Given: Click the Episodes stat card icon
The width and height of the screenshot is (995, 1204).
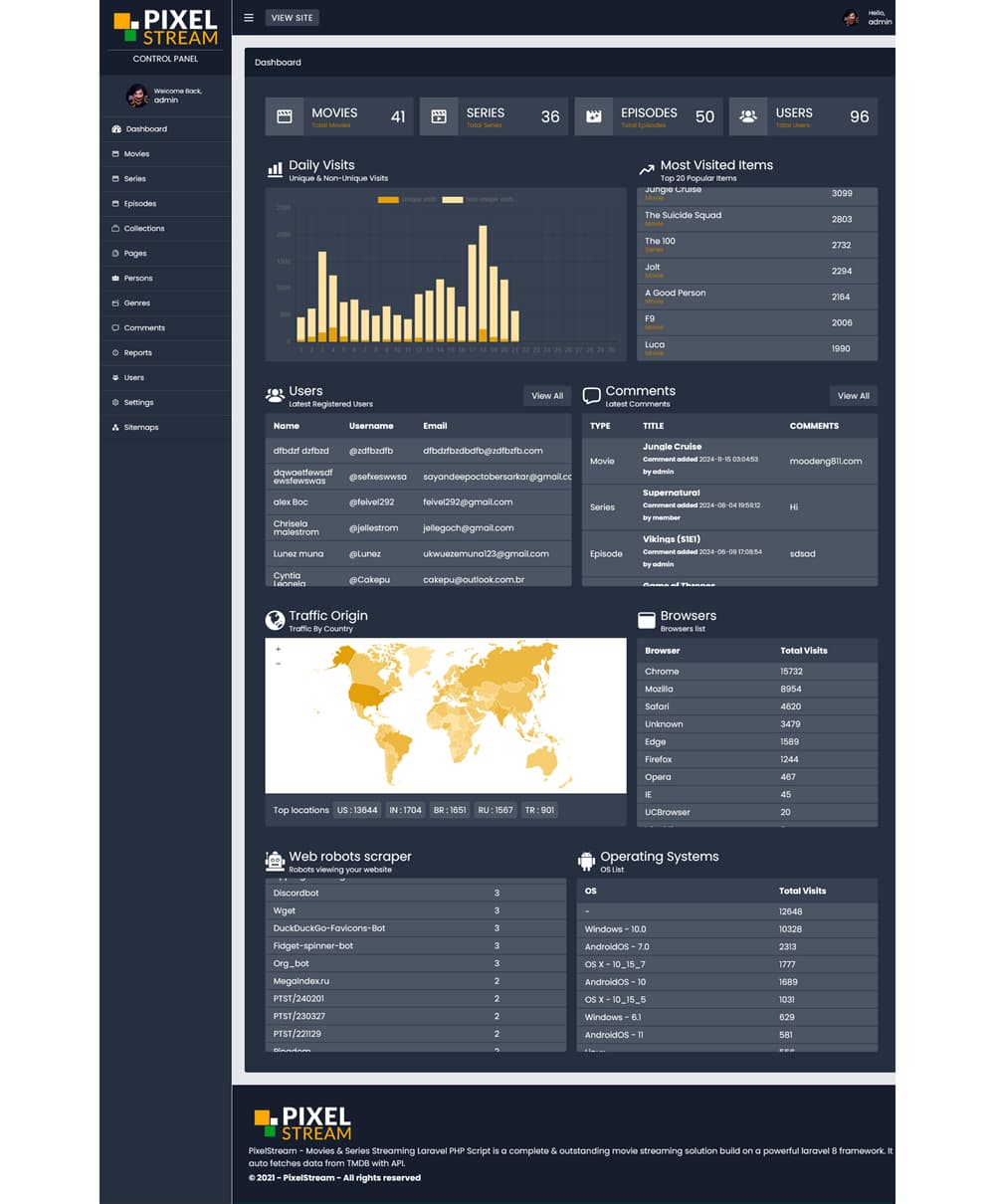Looking at the screenshot, I should (x=594, y=116).
